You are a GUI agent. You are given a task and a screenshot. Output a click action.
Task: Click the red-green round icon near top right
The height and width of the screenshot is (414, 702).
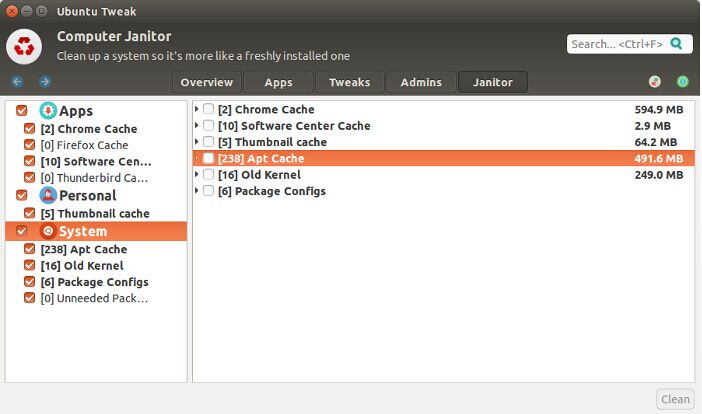pos(655,81)
